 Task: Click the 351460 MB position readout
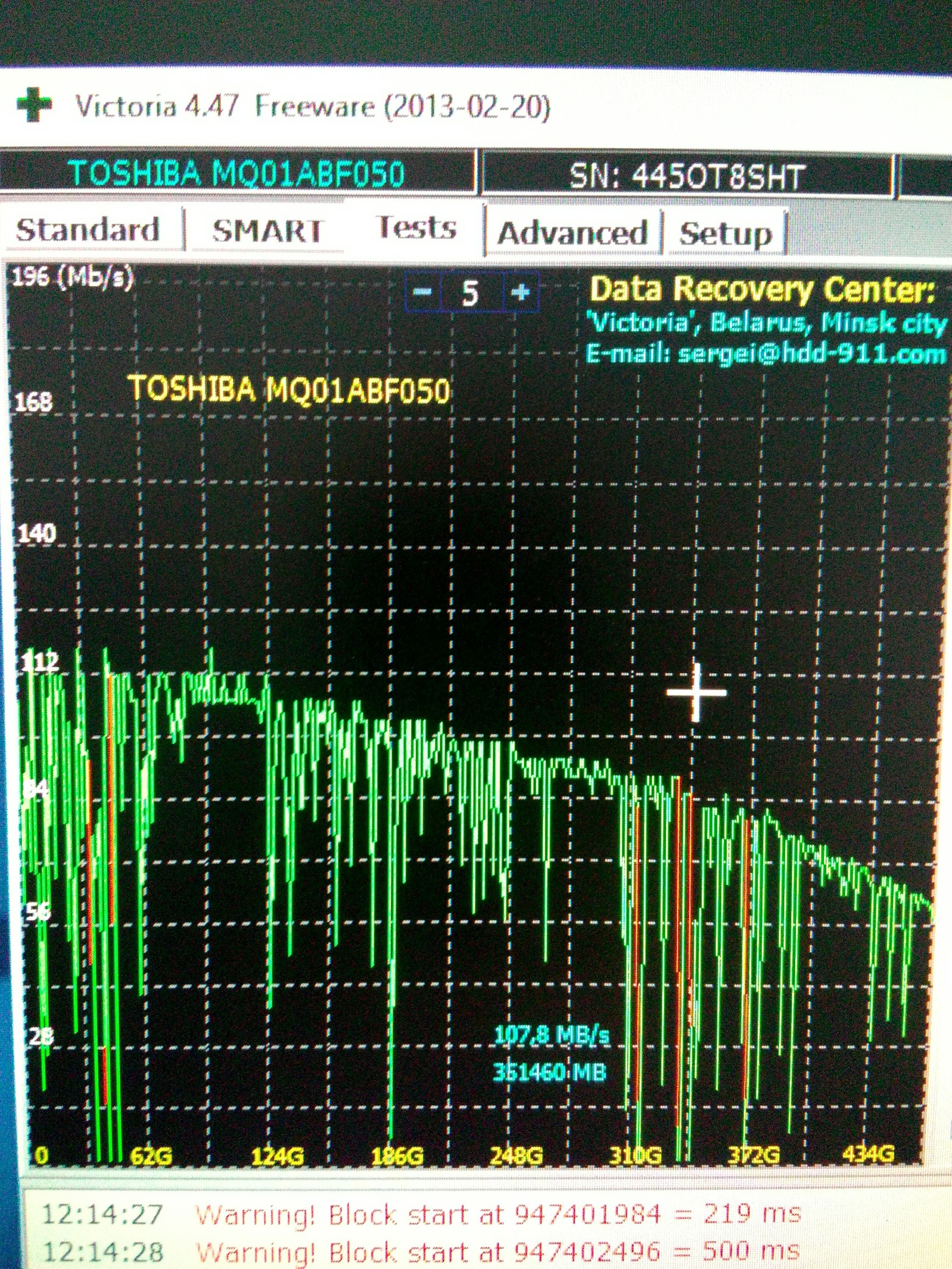(550, 1072)
